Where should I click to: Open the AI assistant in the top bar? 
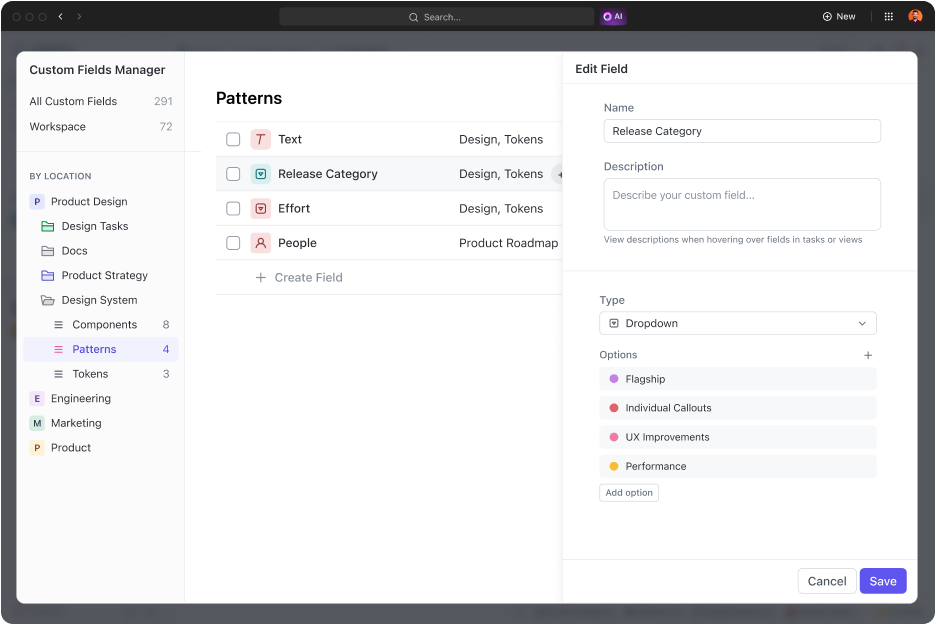tap(613, 16)
